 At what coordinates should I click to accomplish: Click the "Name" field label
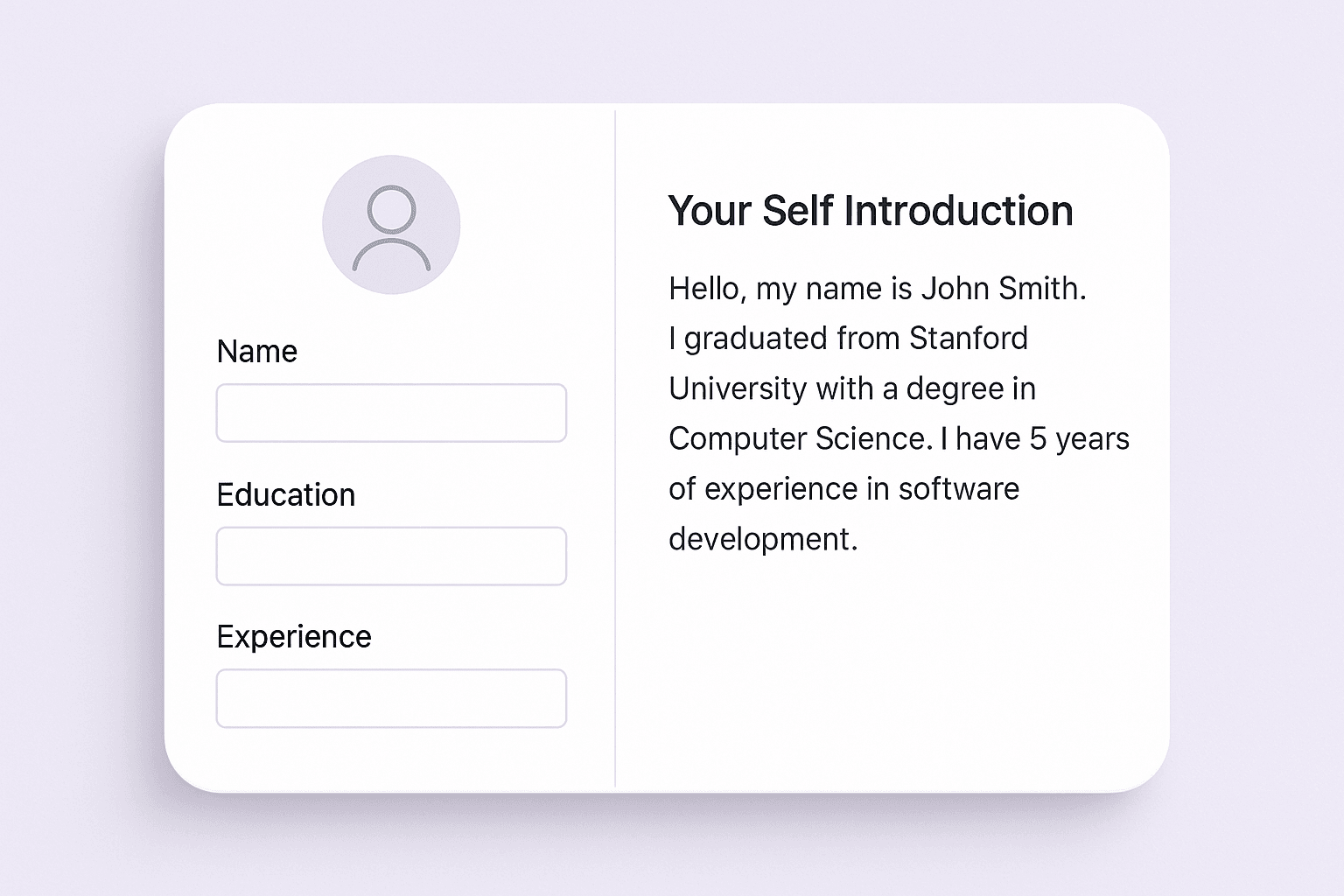(256, 352)
